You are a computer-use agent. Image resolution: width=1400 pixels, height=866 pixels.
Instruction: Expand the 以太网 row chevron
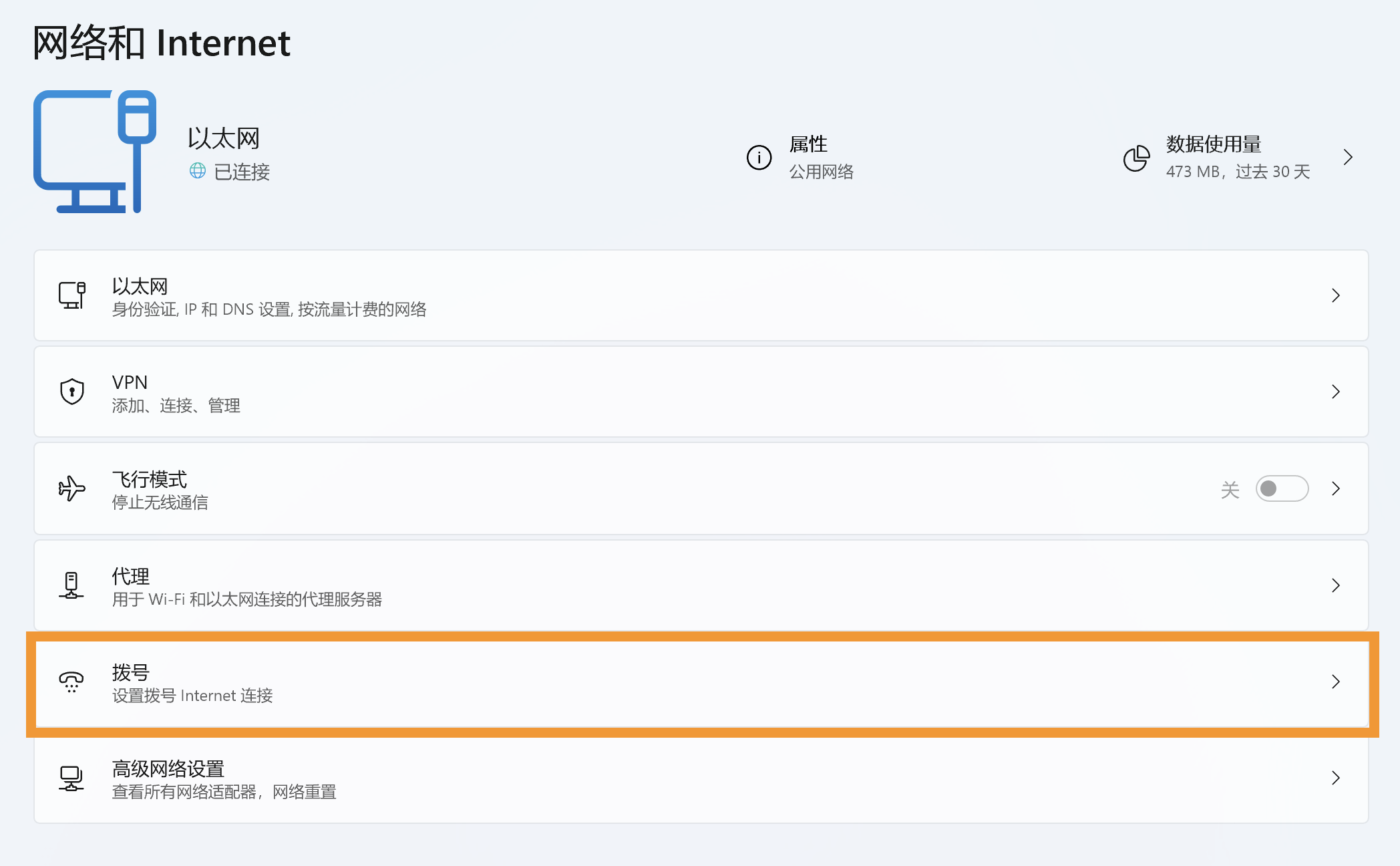point(1336,295)
